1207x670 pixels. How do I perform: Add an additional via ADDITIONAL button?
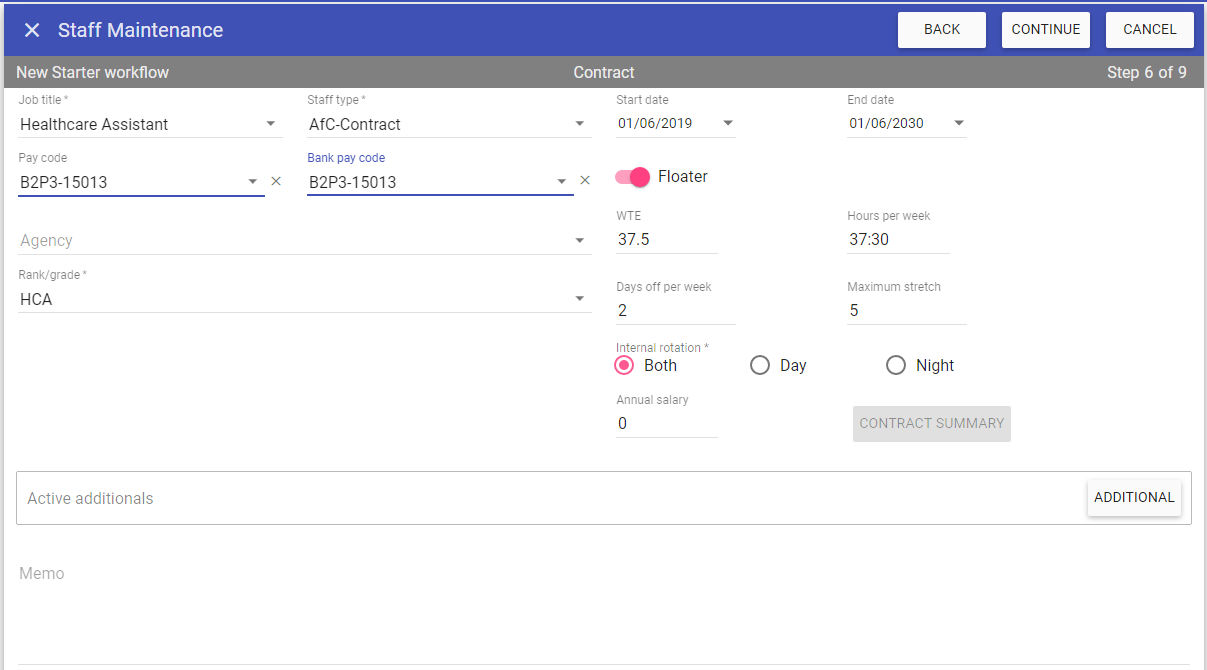(1134, 498)
